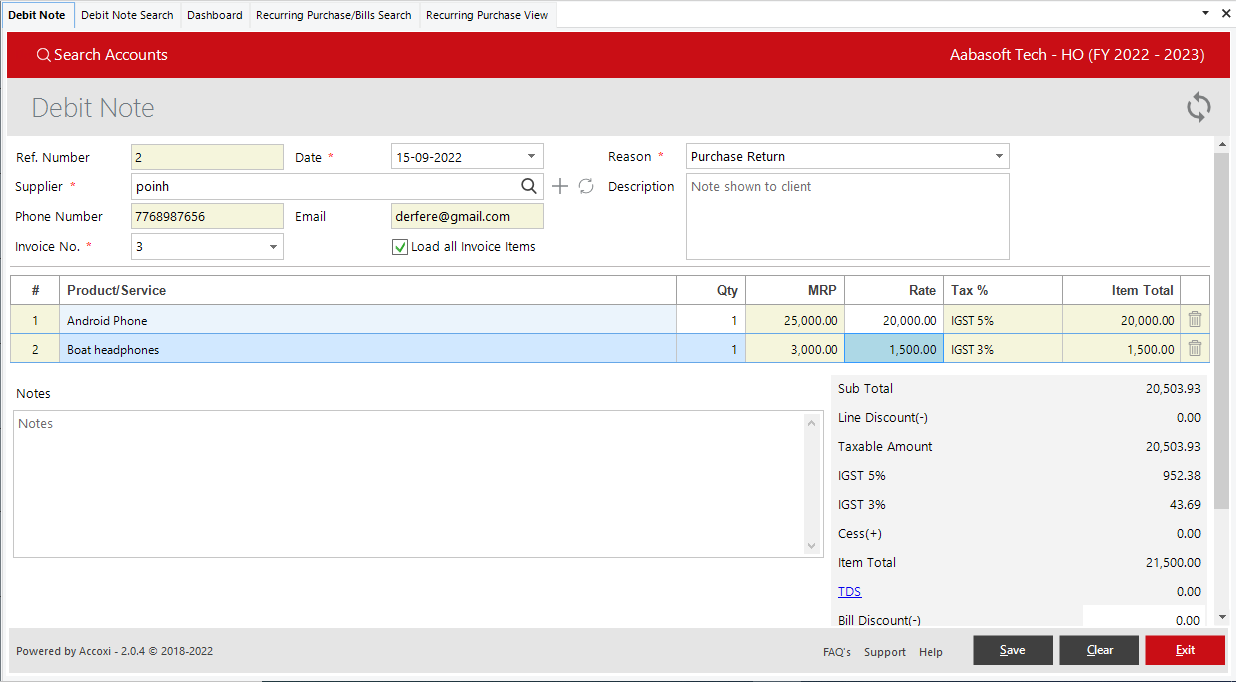Click the Android Phone product cell
The height and width of the screenshot is (682, 1236).
pyautogui.click(x=368, y=320)
